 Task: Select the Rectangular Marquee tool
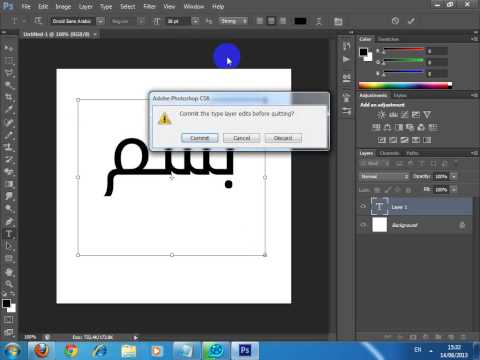pyautogui.click(x=9, y=61)
